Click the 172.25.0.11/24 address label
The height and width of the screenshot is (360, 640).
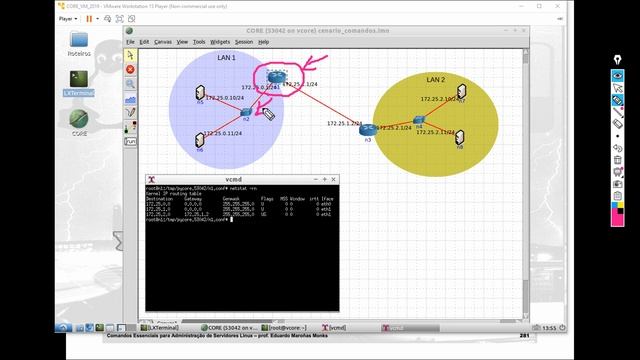[222, 133]
